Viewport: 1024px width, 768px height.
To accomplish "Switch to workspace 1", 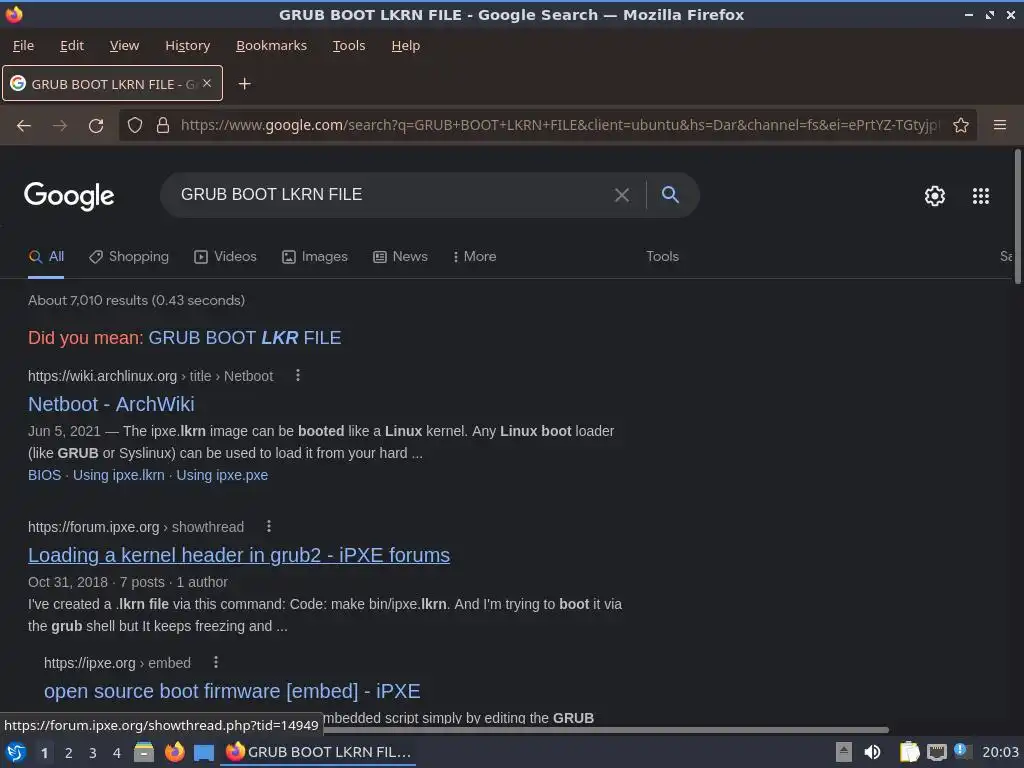I will pos(44,753).
